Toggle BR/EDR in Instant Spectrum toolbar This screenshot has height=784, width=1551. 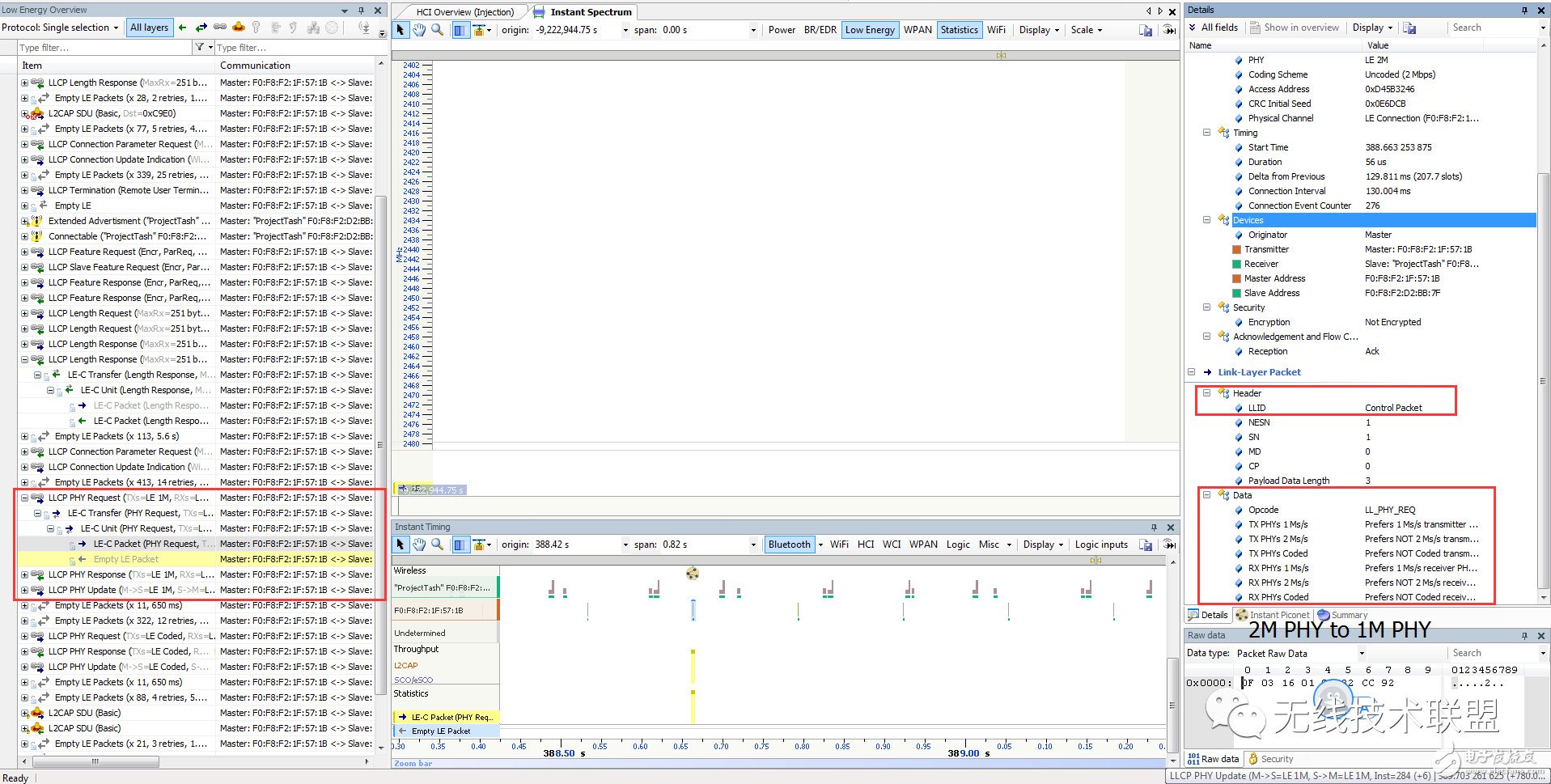pyautogui.click(x=820, y=30)
